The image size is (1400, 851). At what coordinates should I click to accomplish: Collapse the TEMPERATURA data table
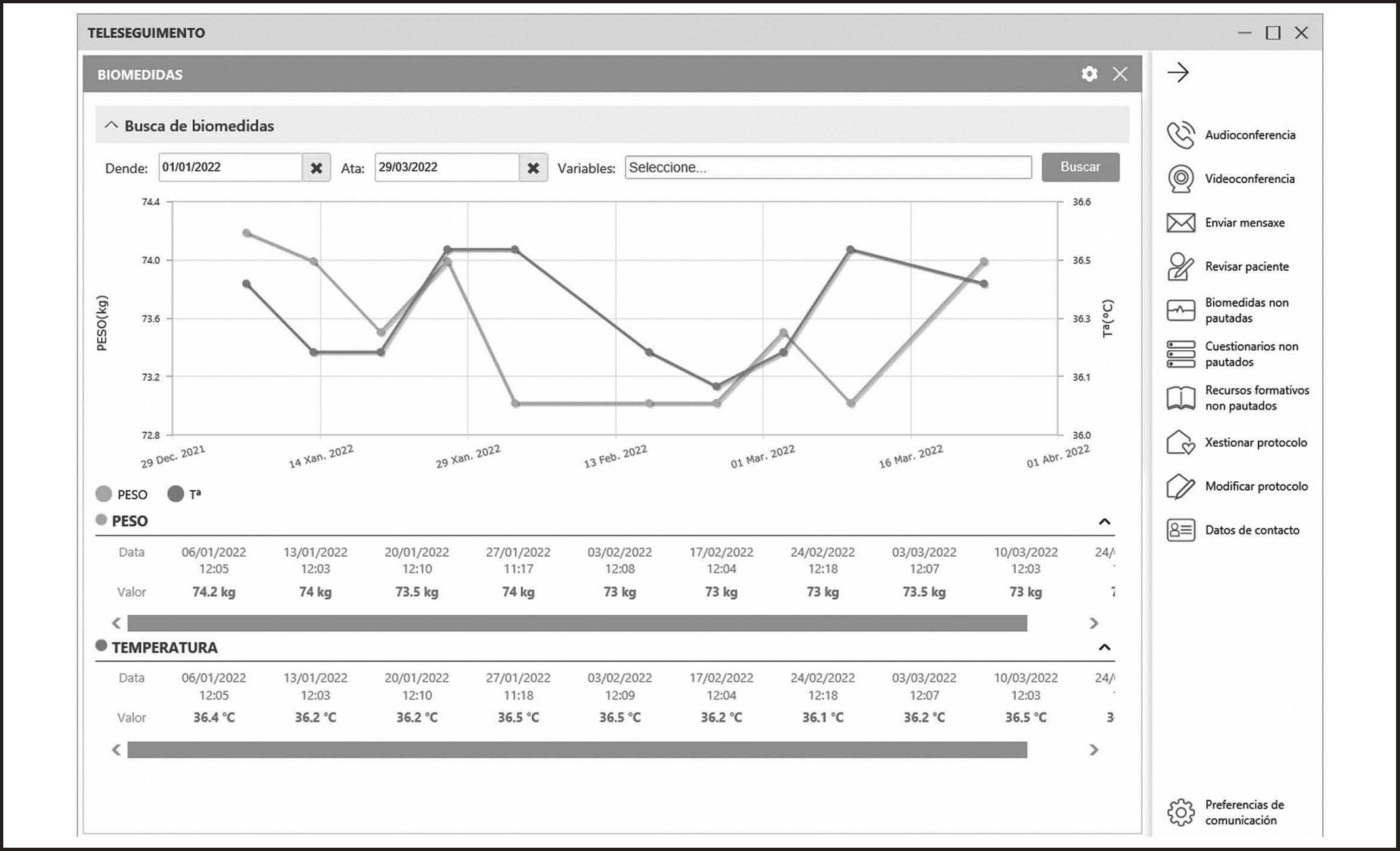pos(1104,648)
